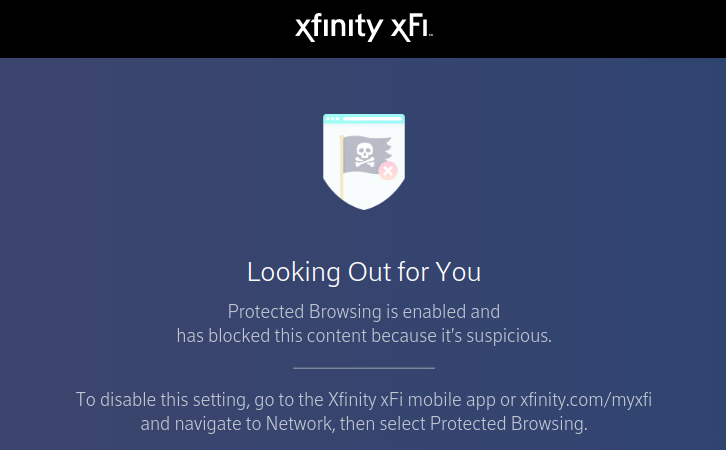Click the red X badge on flag
726x450 pixels.
click(x=388, y=171)
